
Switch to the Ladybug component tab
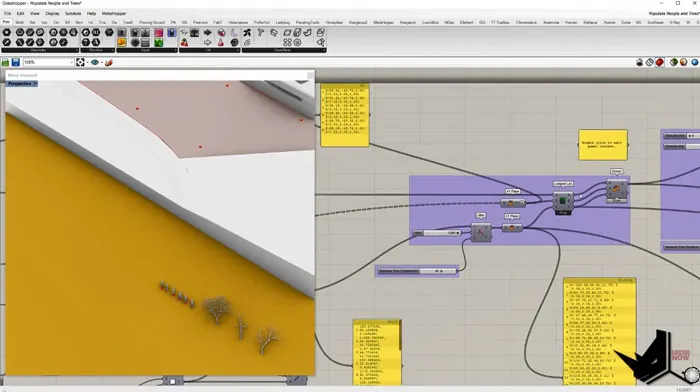283,22
